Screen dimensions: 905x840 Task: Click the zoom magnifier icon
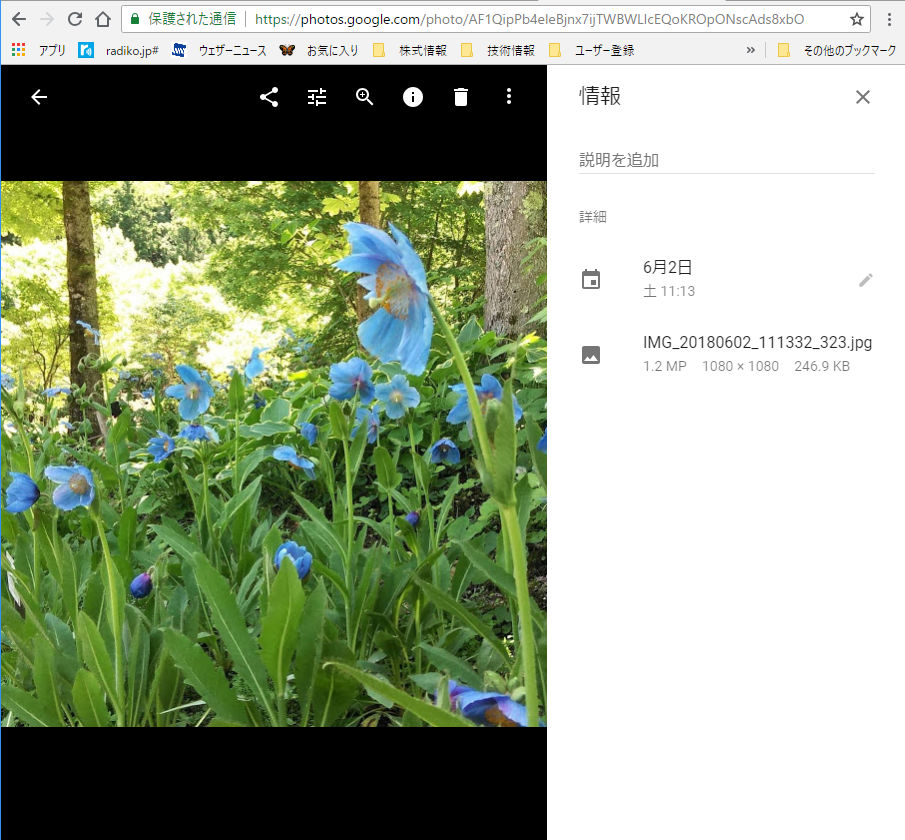pos(365,97)
